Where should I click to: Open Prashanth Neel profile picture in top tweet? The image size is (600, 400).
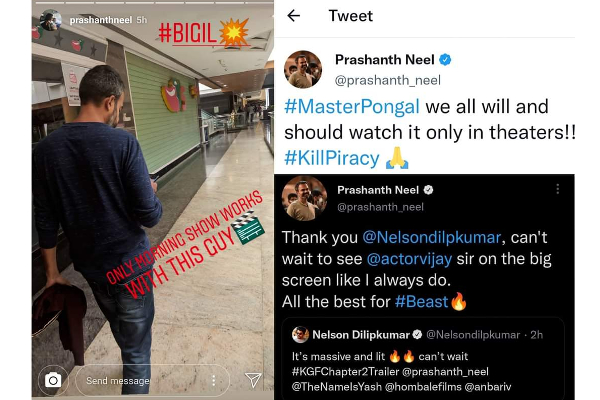pyautogui.click(x=303, y=69)
